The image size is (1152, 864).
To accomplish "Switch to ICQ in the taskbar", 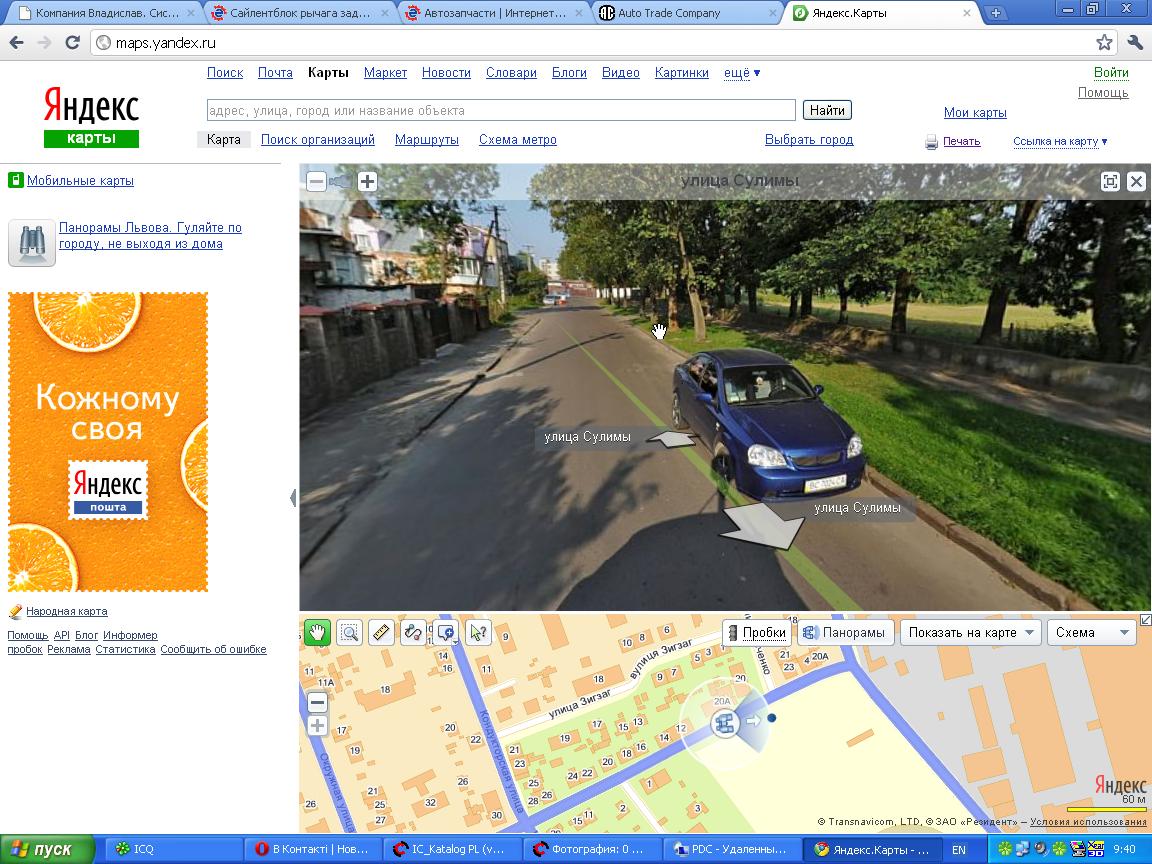I will coord(175,849).
